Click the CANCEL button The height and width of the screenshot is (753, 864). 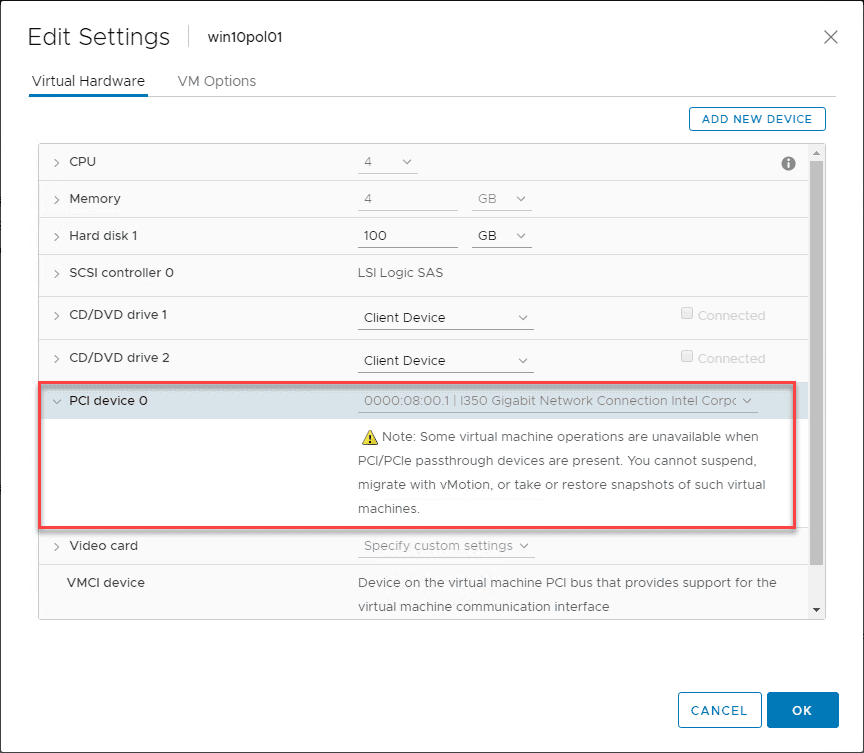tap(719, 710)
